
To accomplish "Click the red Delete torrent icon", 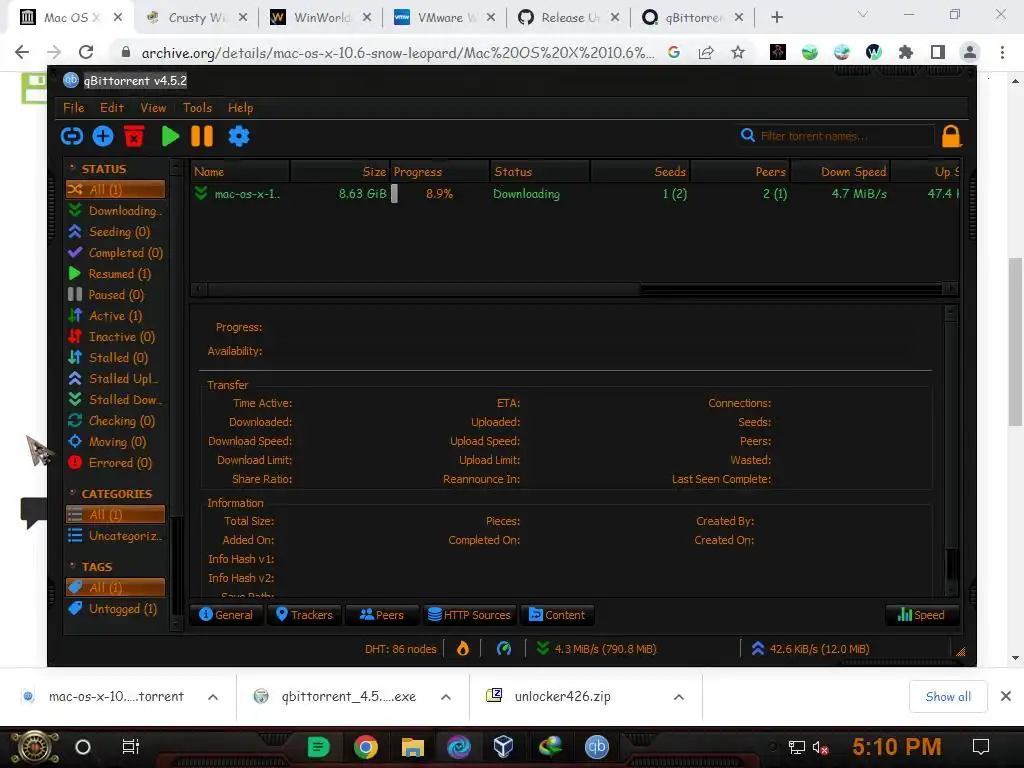I will click(134, 136).
